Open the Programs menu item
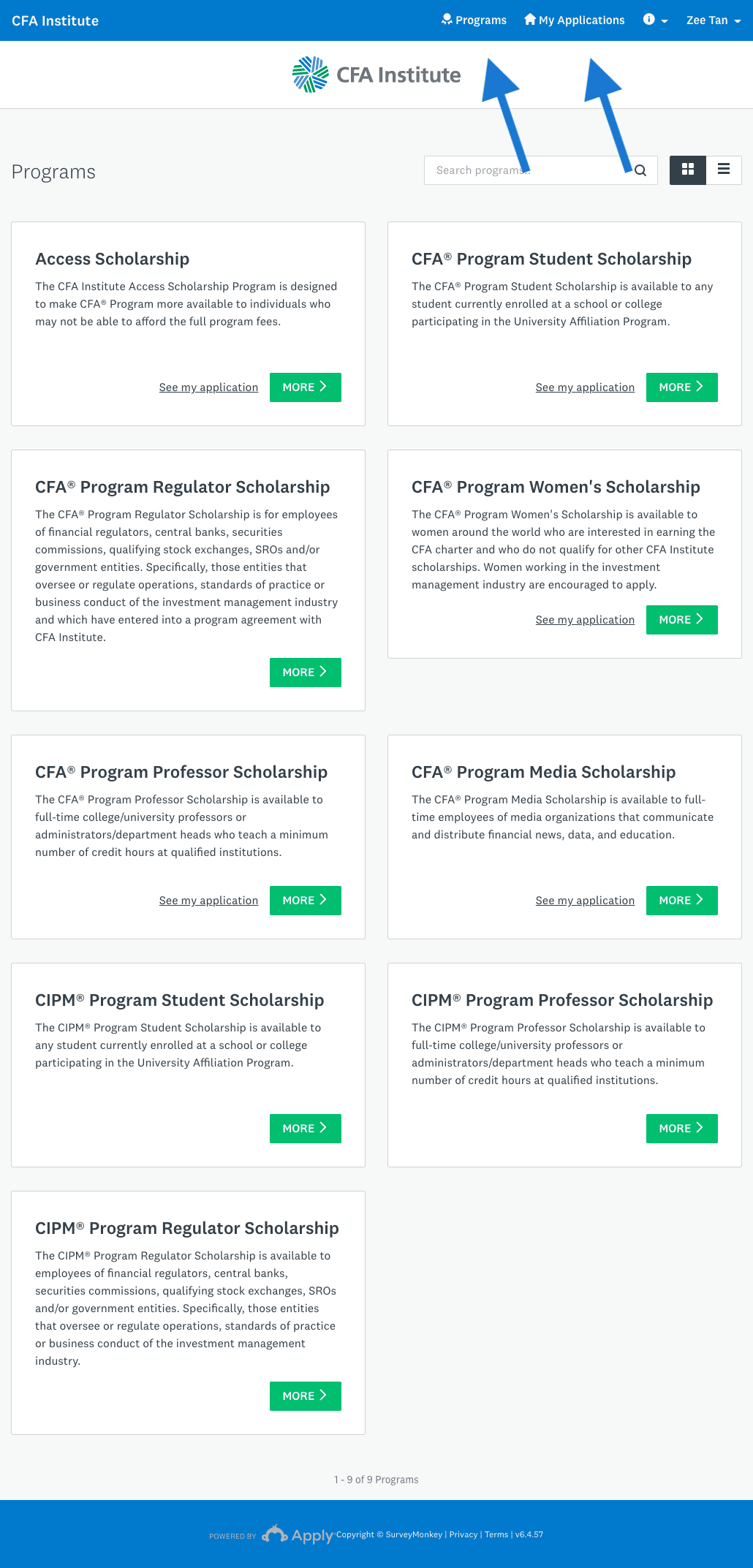 tap(474, 20)
